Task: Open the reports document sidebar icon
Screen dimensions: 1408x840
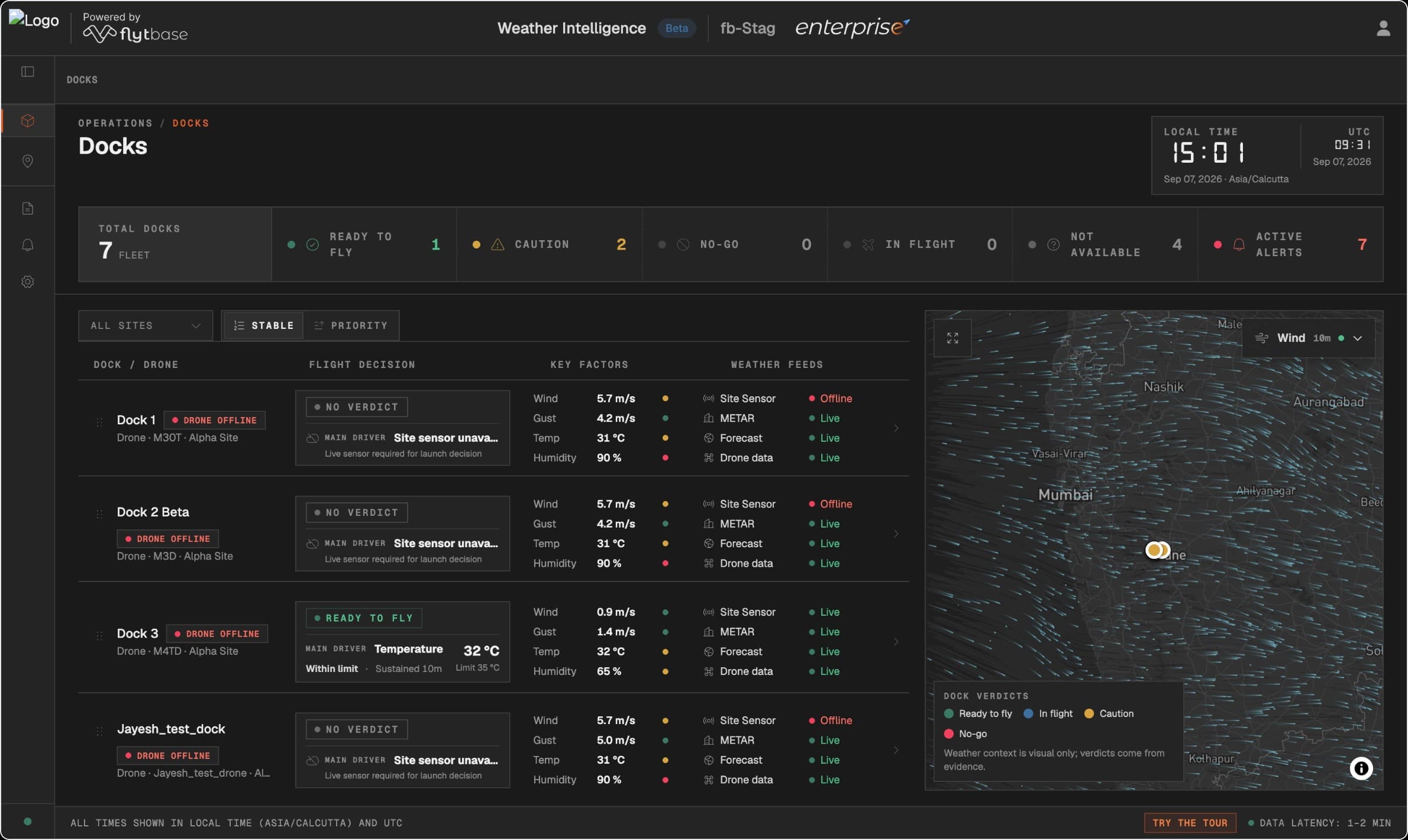Action: pos(28,208)
